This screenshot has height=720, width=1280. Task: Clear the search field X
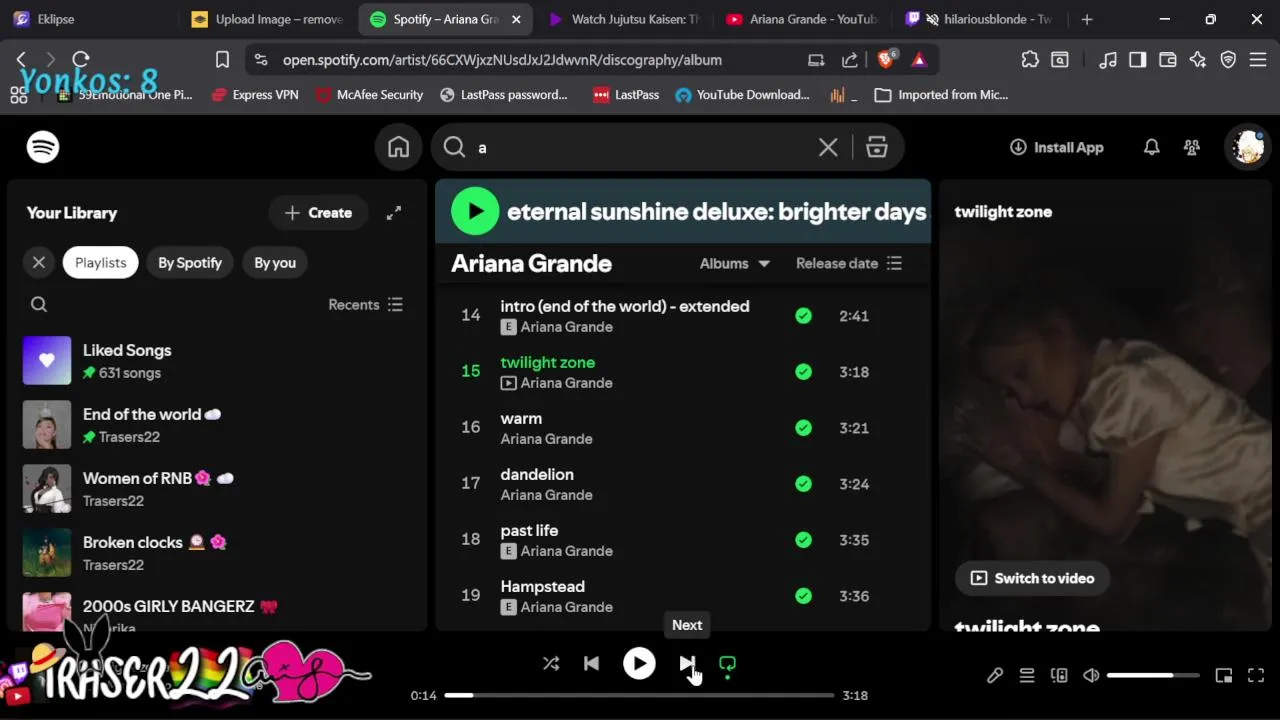(828, 147)
